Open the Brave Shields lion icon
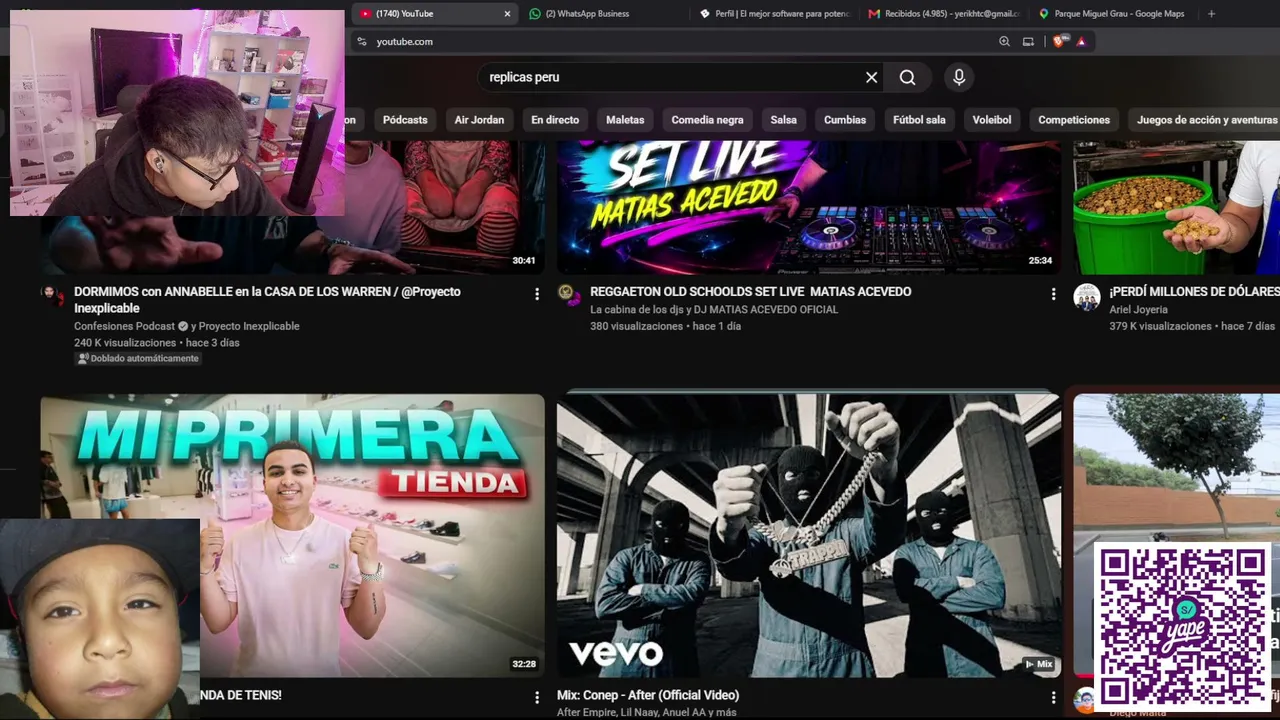Viewport: 1280px width, 720px height. coord(1060,41)
